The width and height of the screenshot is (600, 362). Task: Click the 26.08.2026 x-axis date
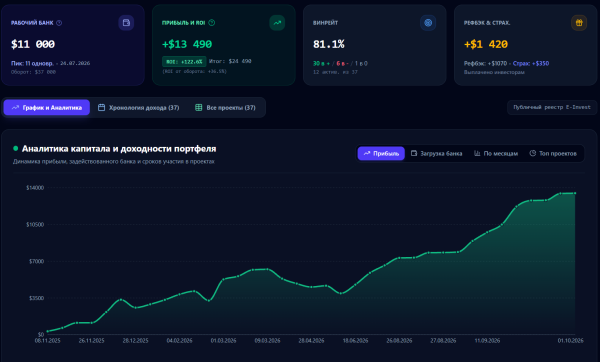(399, 341)
